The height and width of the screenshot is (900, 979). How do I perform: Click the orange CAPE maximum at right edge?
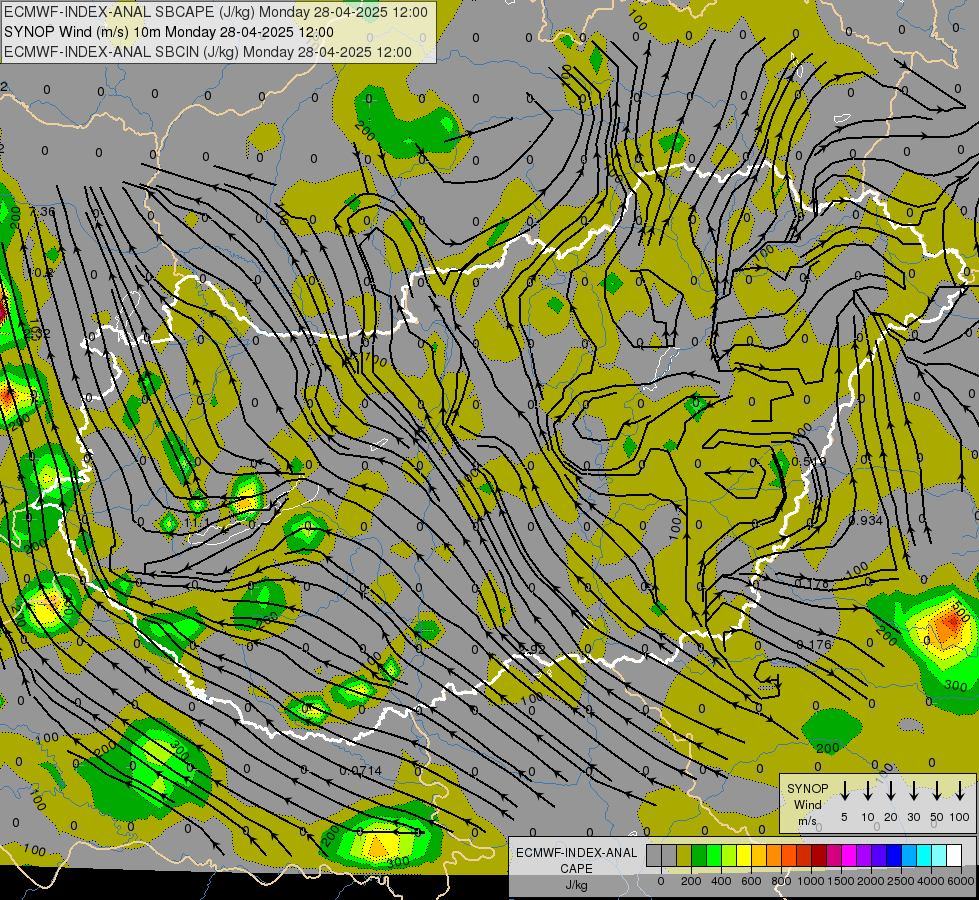tap(948, 628)
